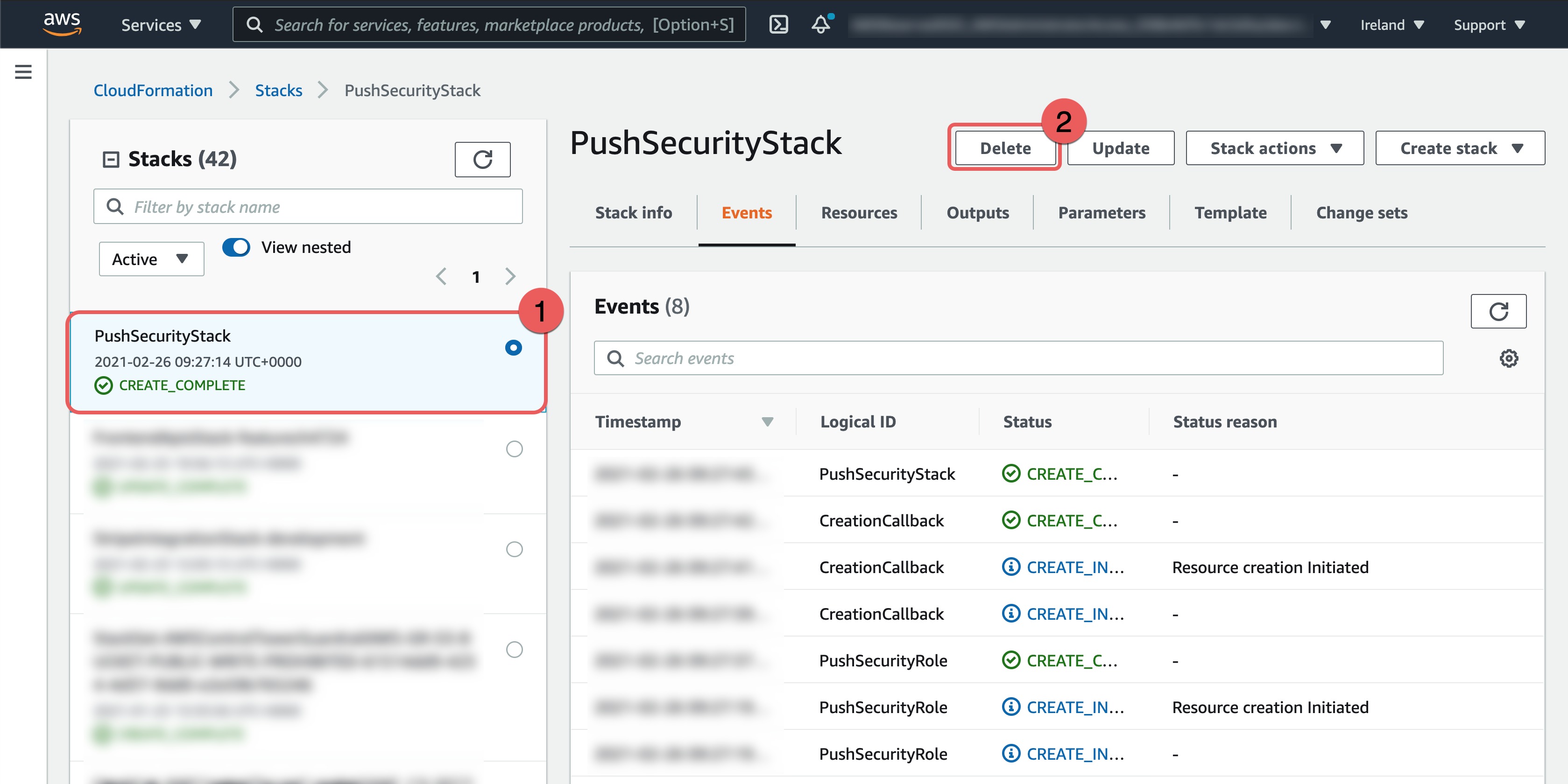The height and width of the screenshot is (784, 1568).
Task: Click the Status reason column header
Action: [x=1225, y=421]
